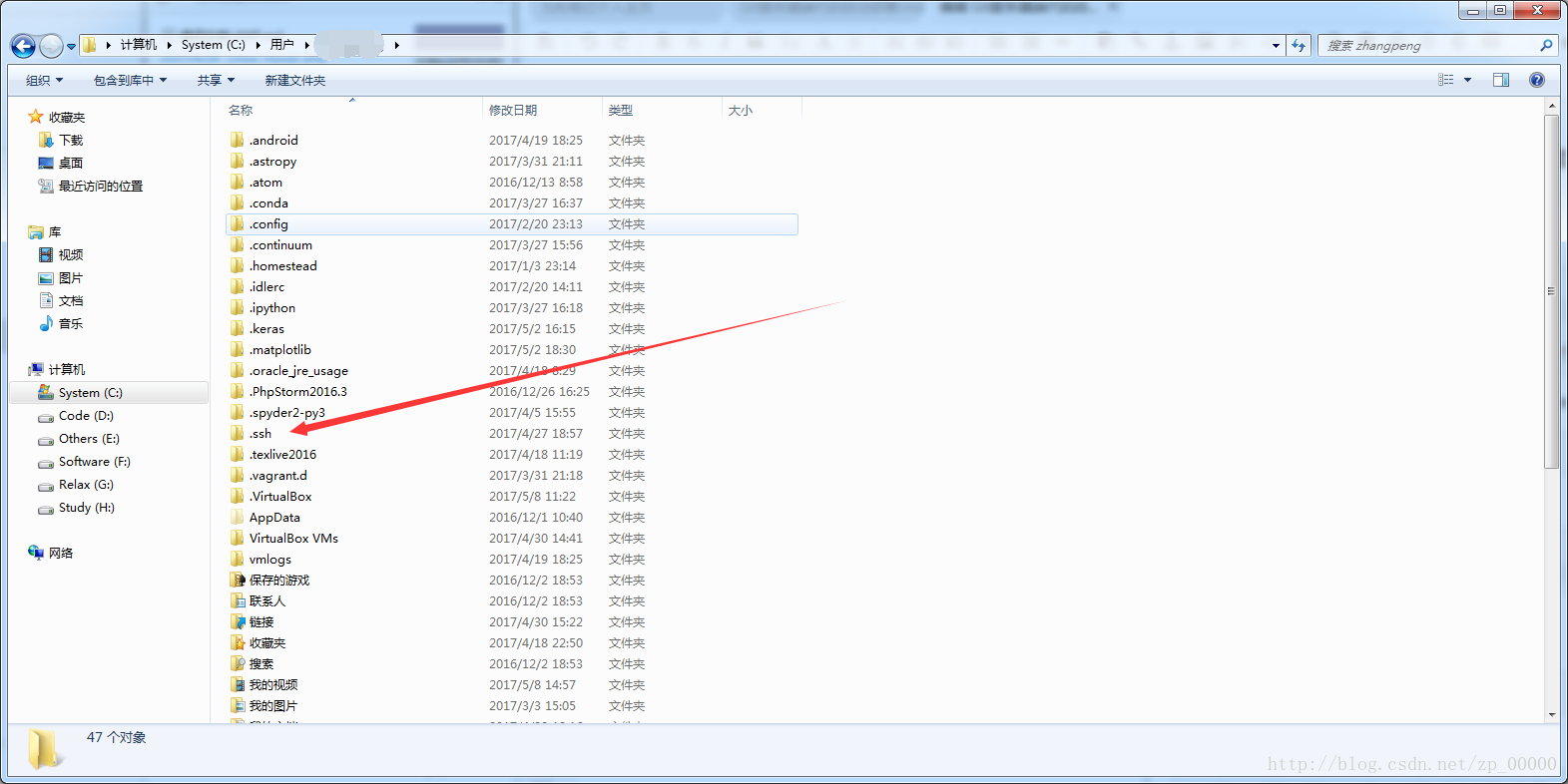Go forward with the forward arrow button
Screen dimensions: 1568x784
[x=51, y=46]
